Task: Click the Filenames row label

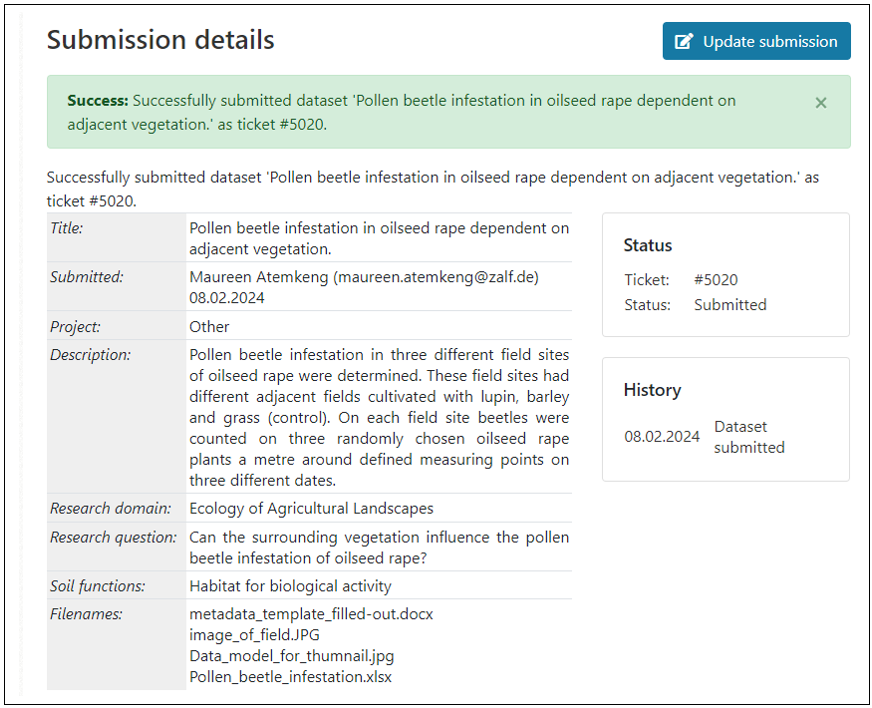Action: [86, 614]
